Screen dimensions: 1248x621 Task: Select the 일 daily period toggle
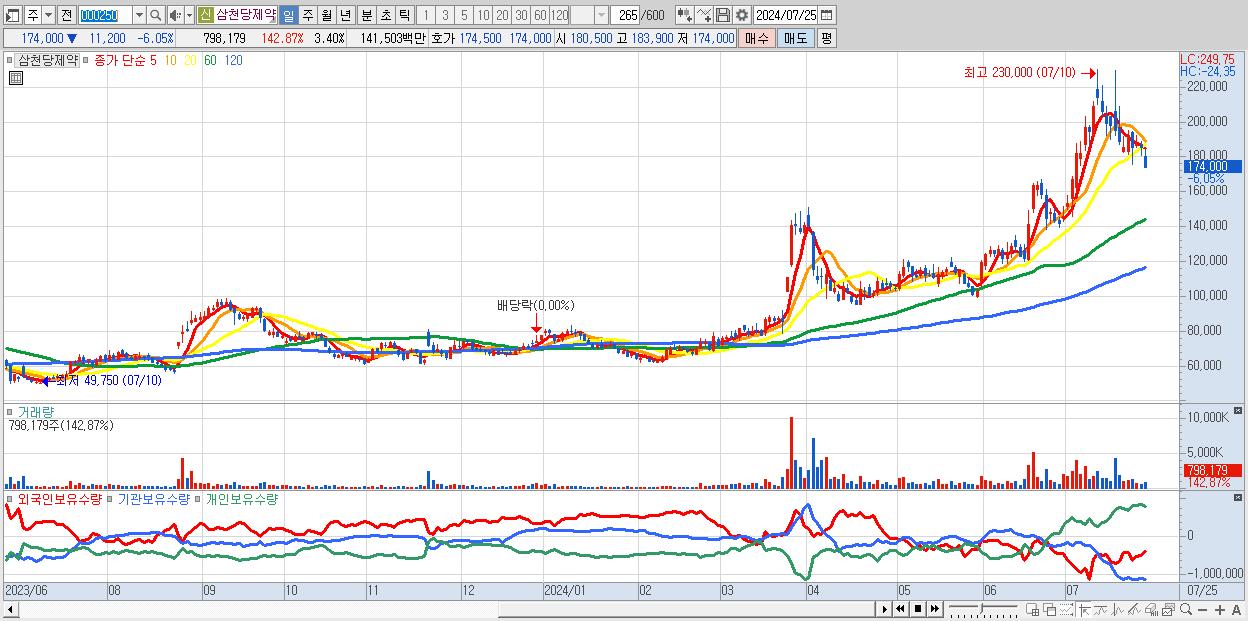tap(288, 15)
